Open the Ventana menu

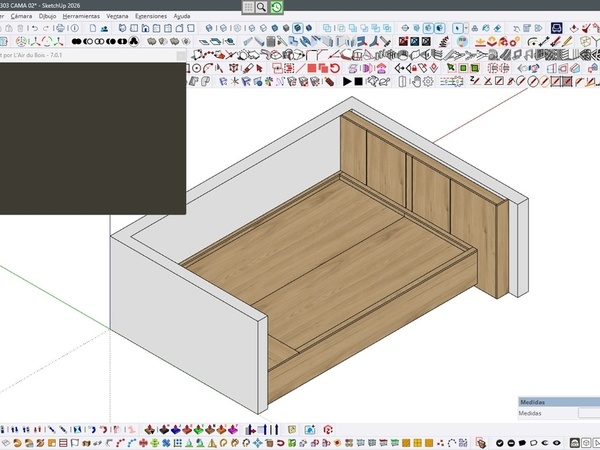click(x=117, y=17)
